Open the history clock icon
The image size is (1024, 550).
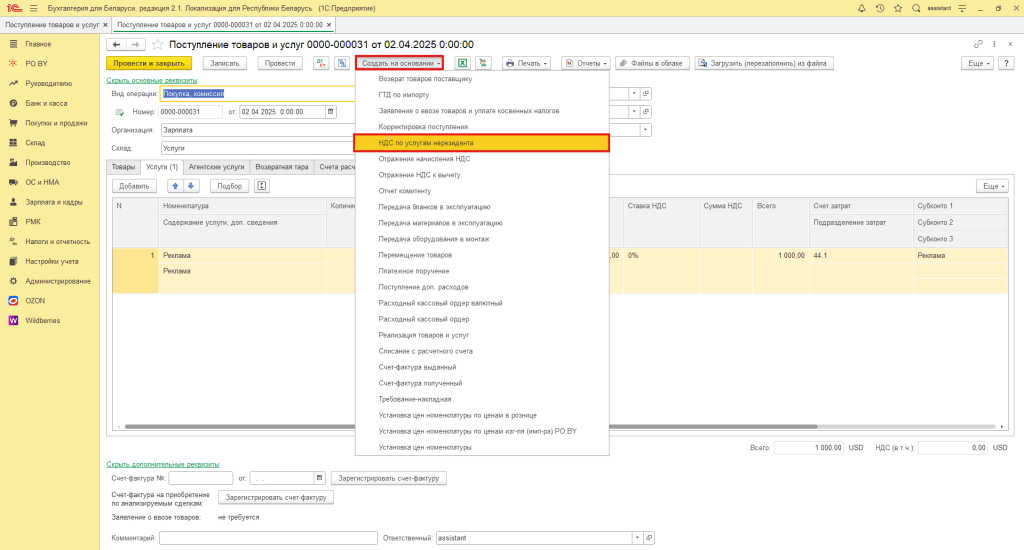click(x=880, y=8)
